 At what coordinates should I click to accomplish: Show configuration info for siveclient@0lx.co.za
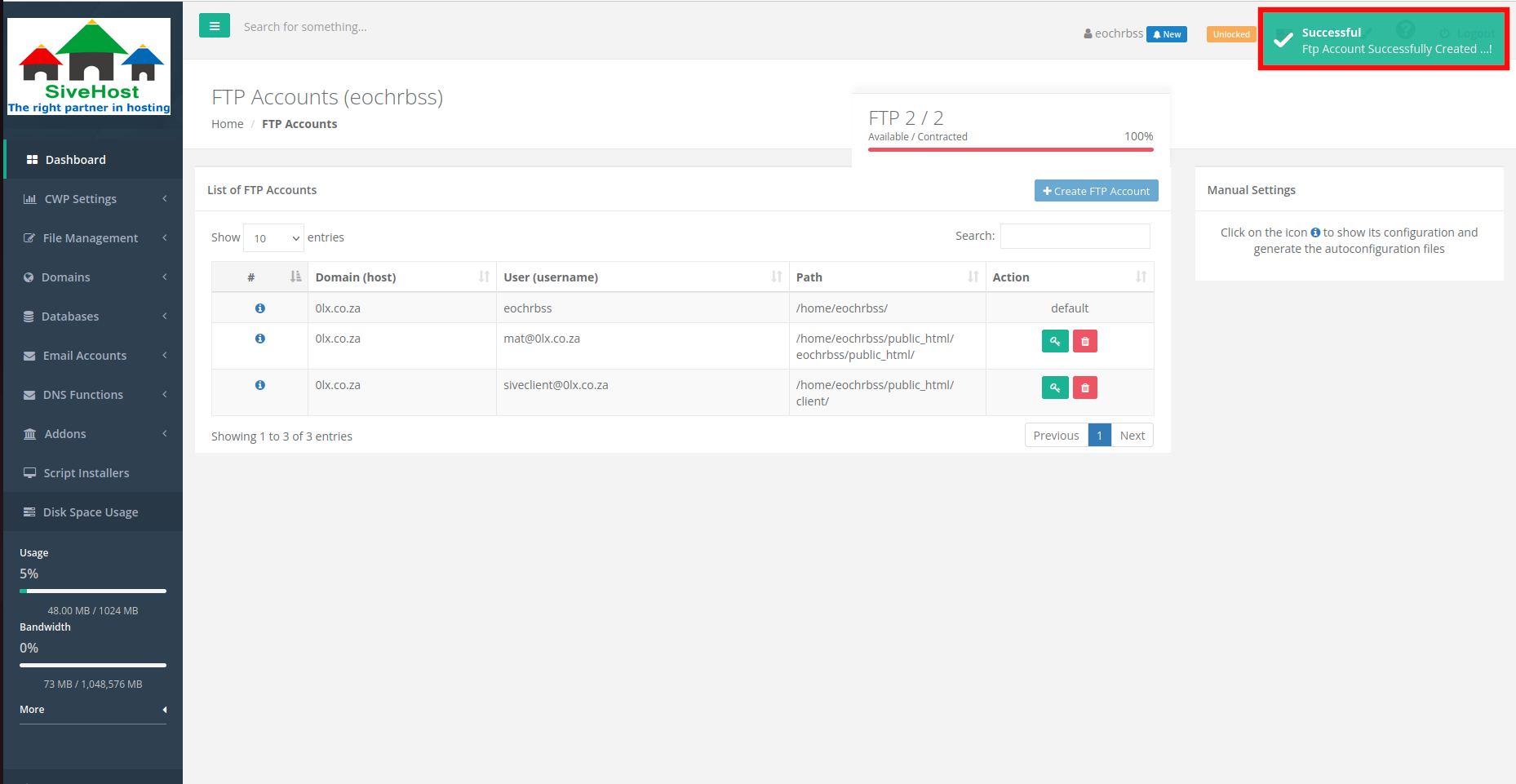coord(260,385)
